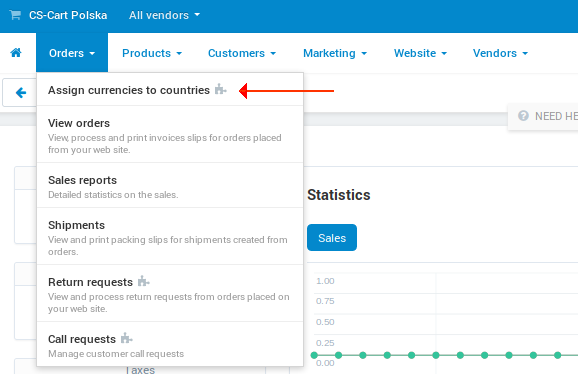Click the Statistics heading
The width and height of the screenshot is (578, 374).
pyautogui.click(x=338, y=195)
